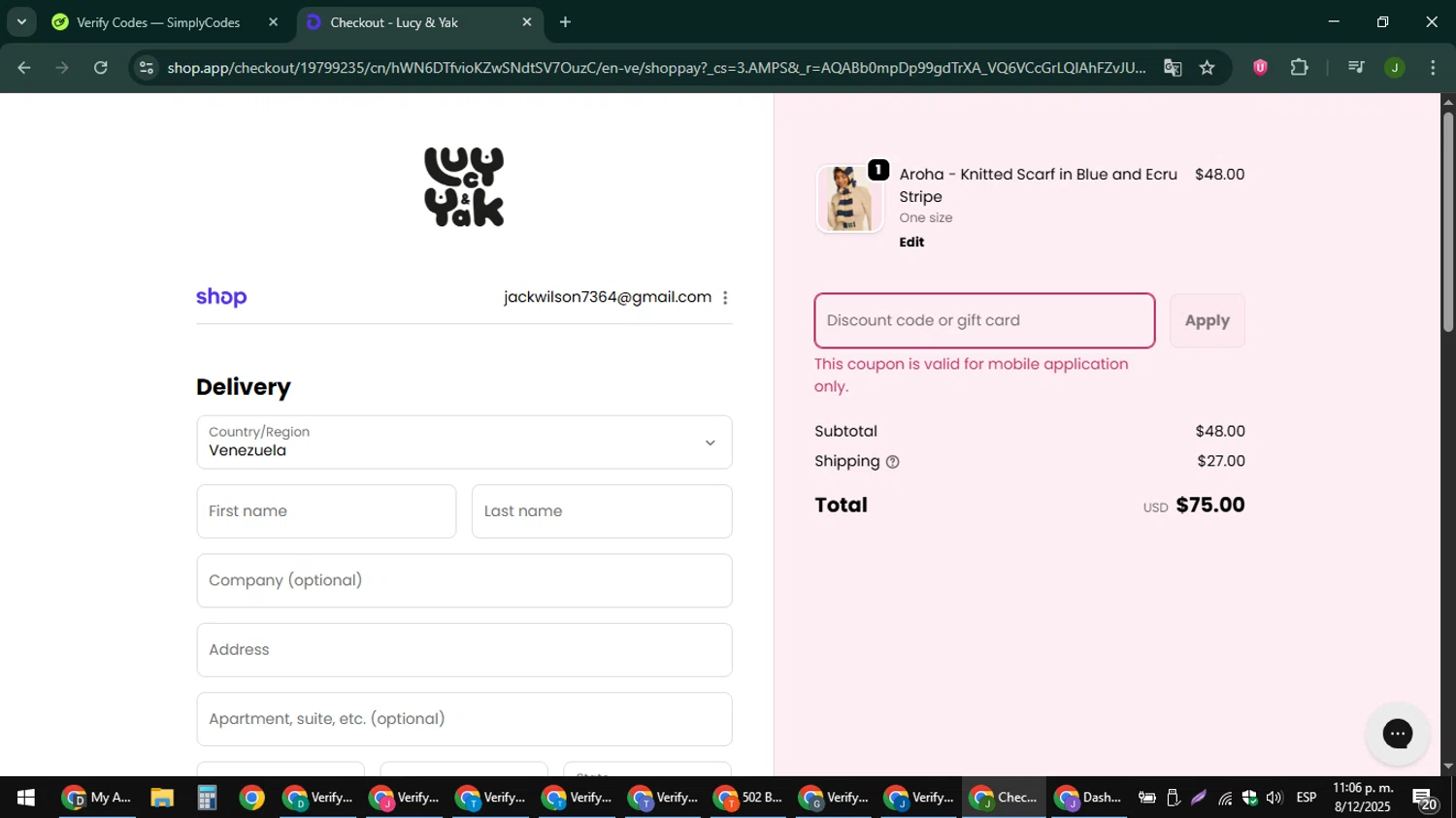Close the Checkout - Lucy & Yak tab
Screen dimensions: 1456x818
click(526, 22)
